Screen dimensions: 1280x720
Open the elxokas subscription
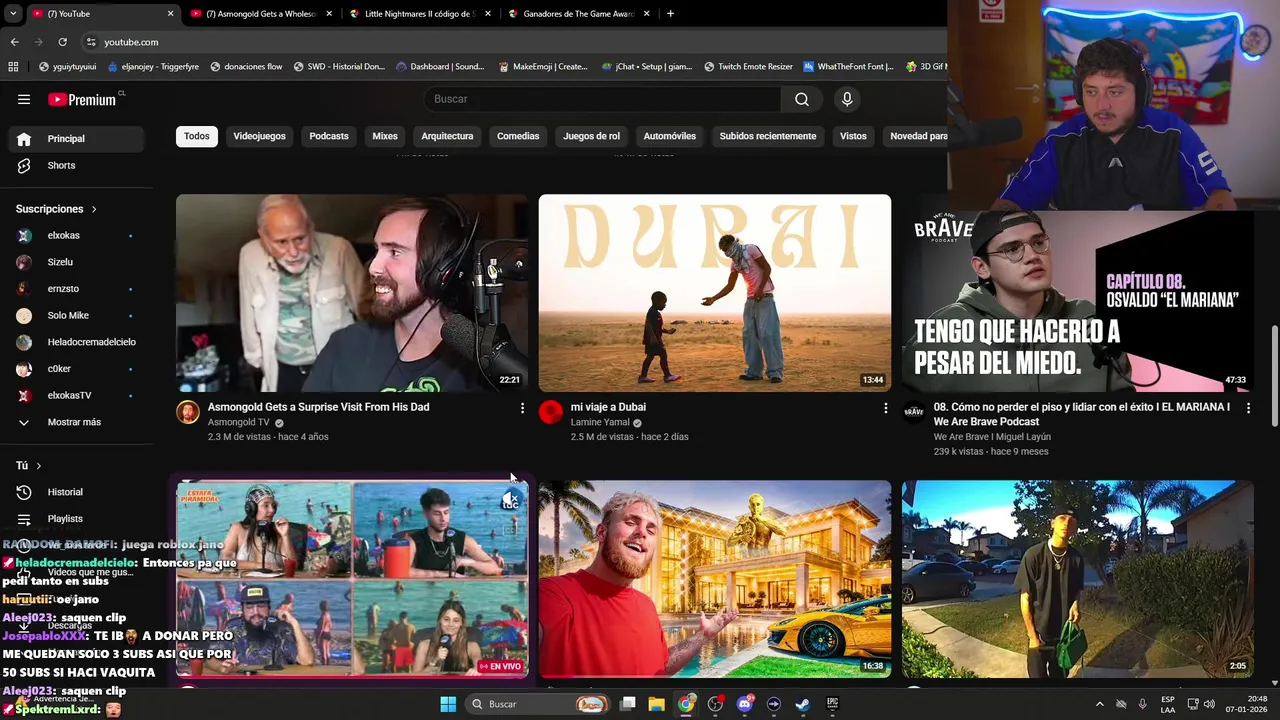(x=76, y=235)
